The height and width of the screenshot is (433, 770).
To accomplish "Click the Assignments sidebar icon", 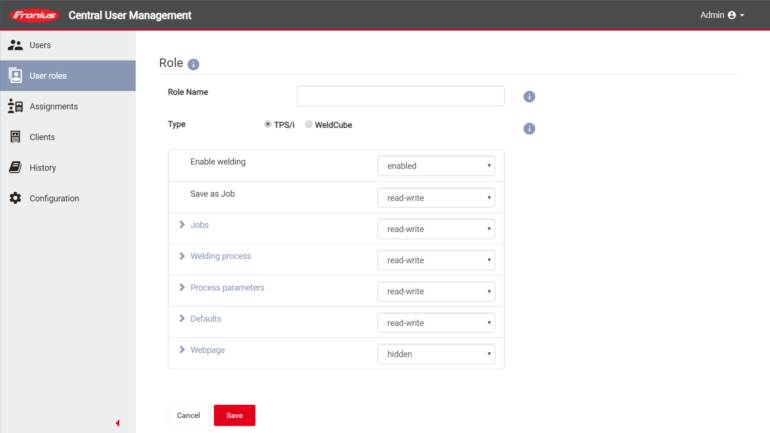I will [x=15, y=106].
